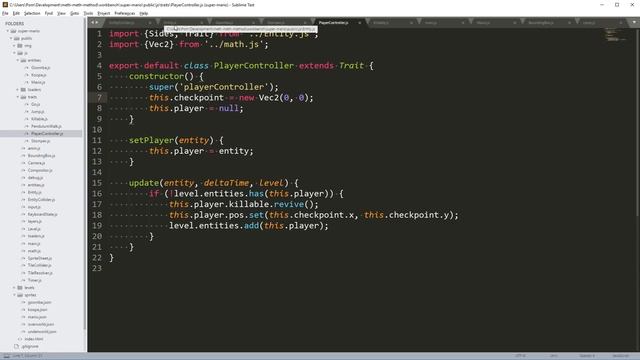
Task: Place cursor on line number 7
Action: coord(99,98)
